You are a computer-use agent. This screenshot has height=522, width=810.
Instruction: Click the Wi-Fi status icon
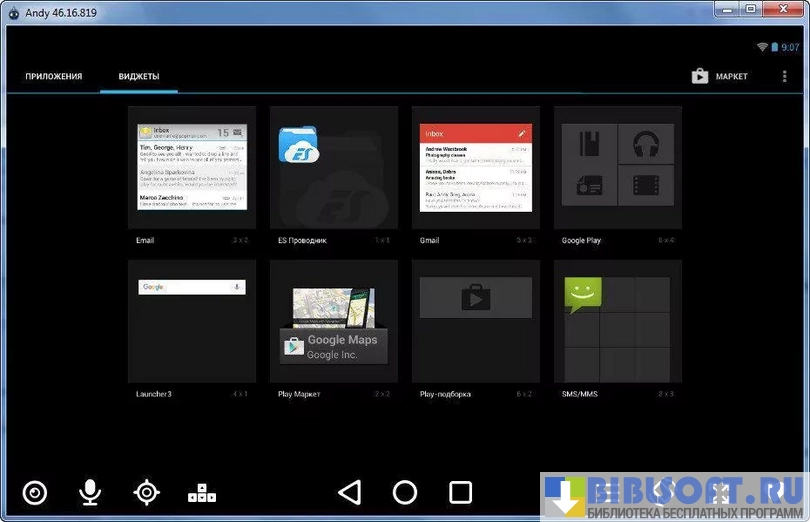point(762,47)
